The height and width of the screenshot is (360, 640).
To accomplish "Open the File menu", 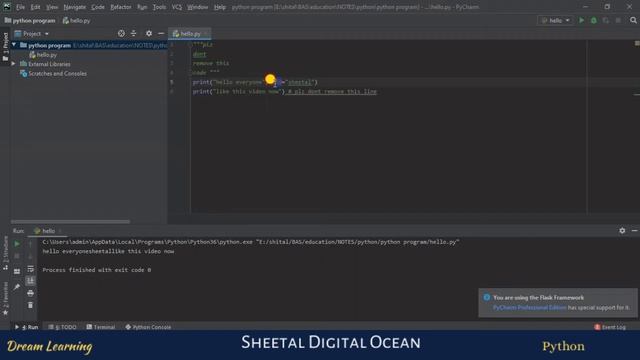I will pyautogui.click(x=20, y=7).
